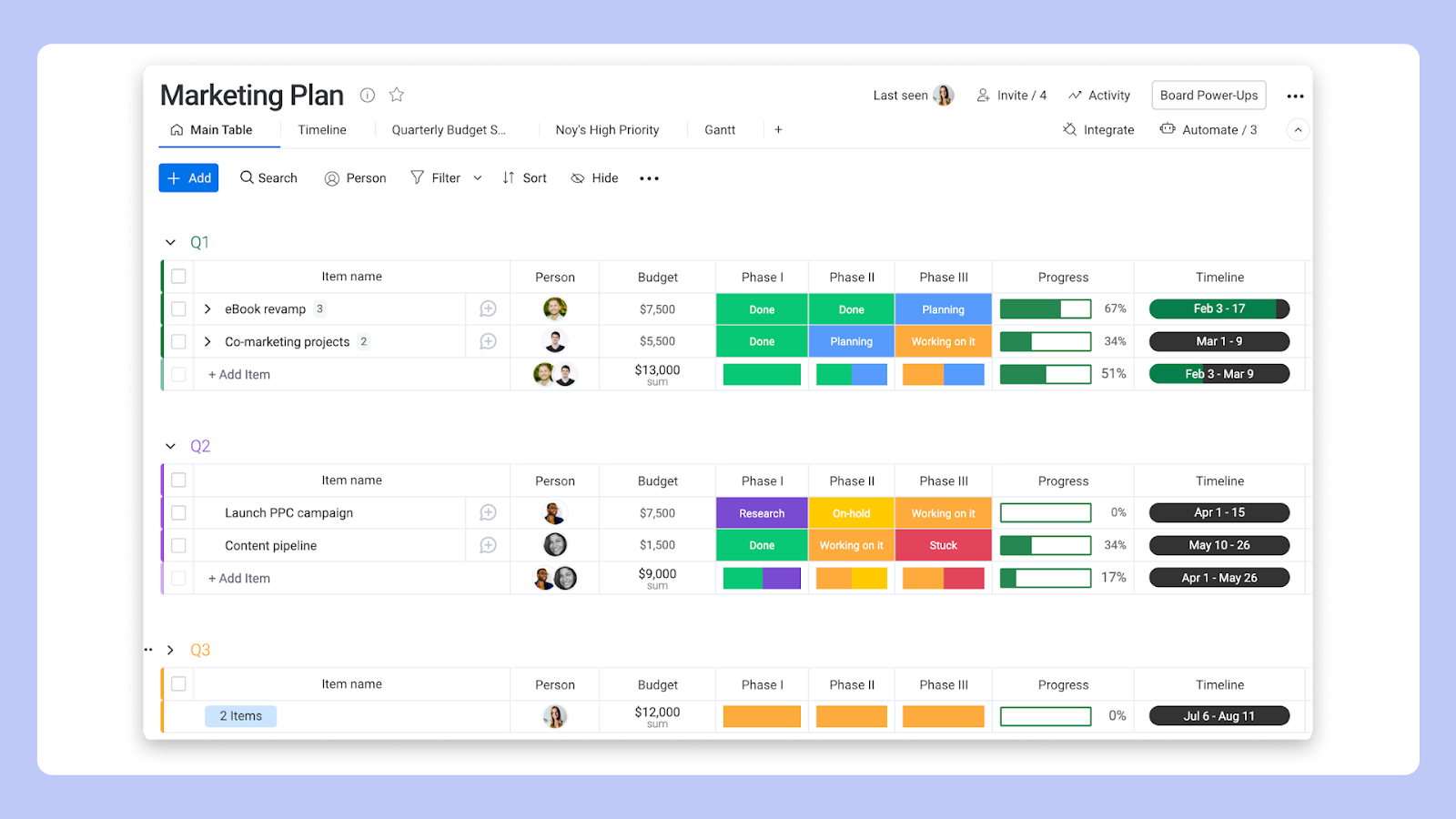The image size is (1456, 819).
Task: Open the Automate robot option
Action: coord(1168,130)
